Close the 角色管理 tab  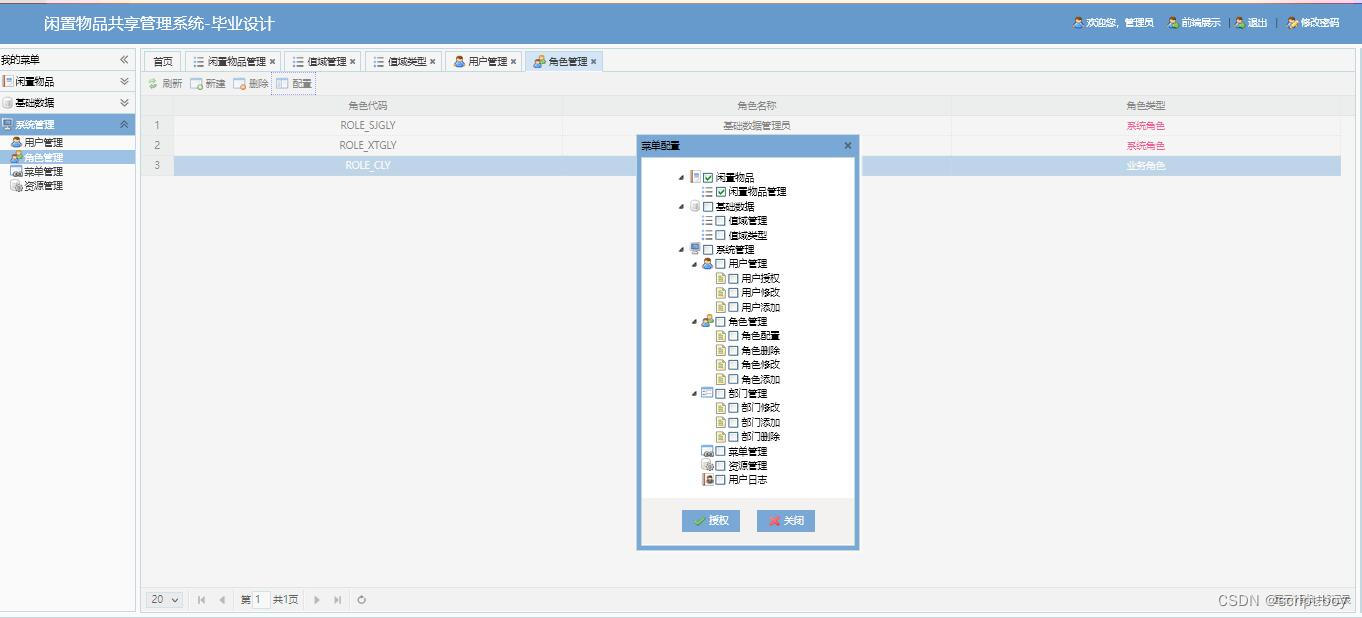click(x=593, y=62)
